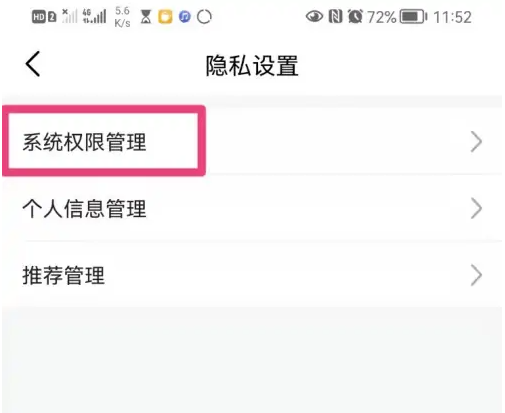
Task: Open 推荐管理 menu item
Action: click(x=252, y=274)
